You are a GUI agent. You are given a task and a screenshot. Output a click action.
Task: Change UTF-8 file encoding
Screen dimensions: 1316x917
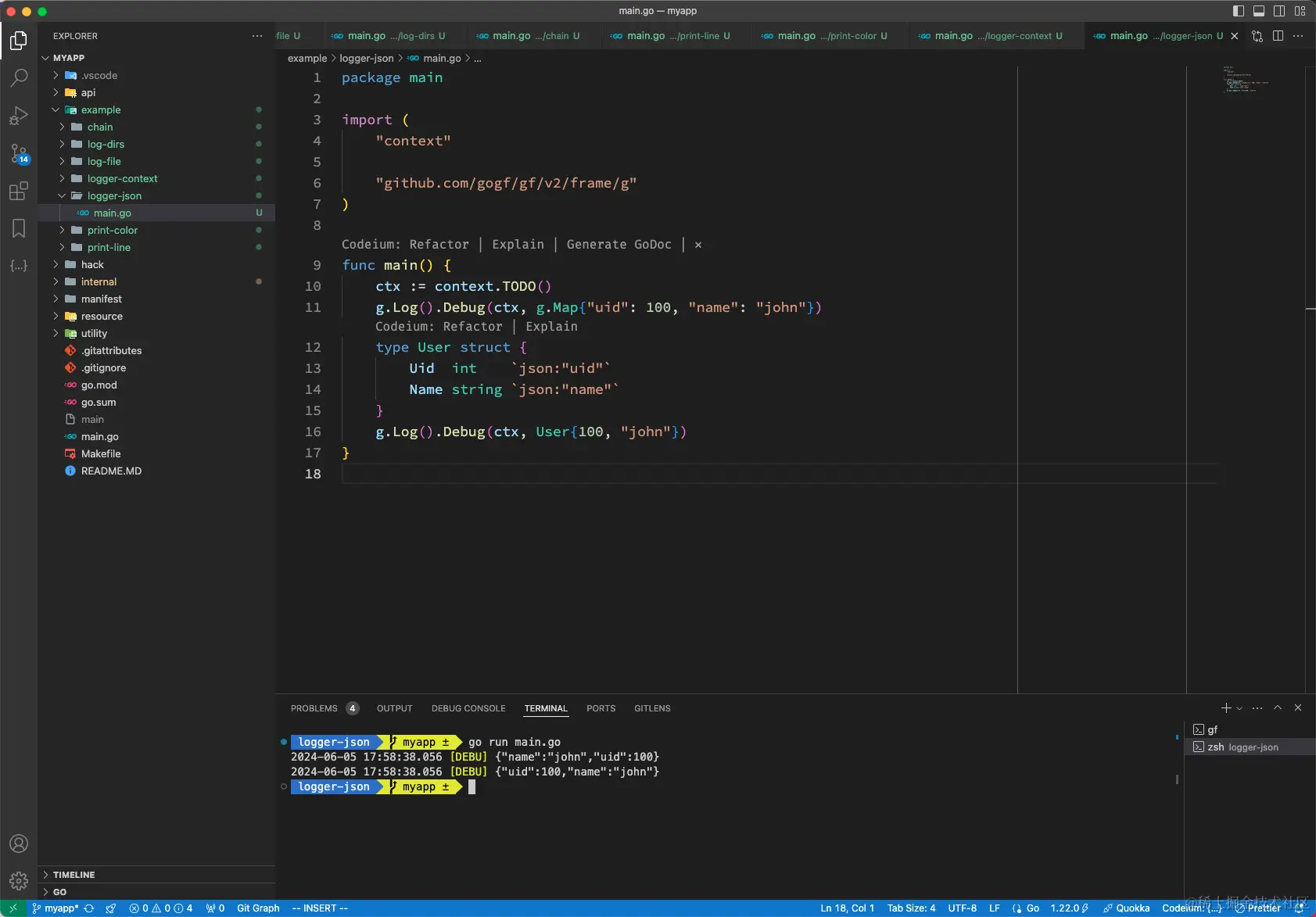pos(962,908)
